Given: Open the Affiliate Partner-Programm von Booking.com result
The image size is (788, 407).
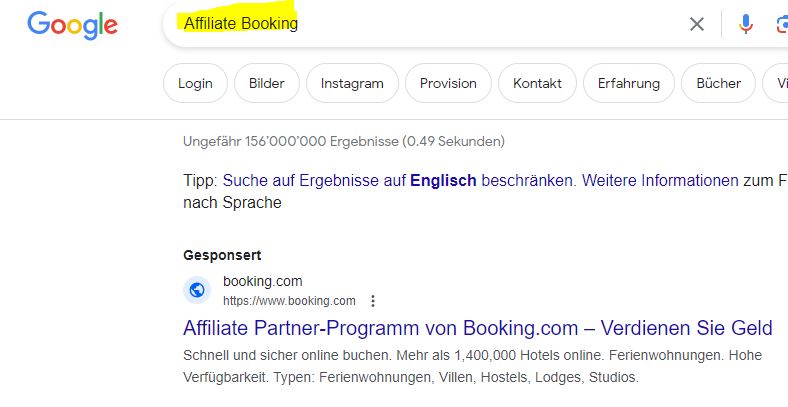Looking at the screenshot, I should coord(477,328).
